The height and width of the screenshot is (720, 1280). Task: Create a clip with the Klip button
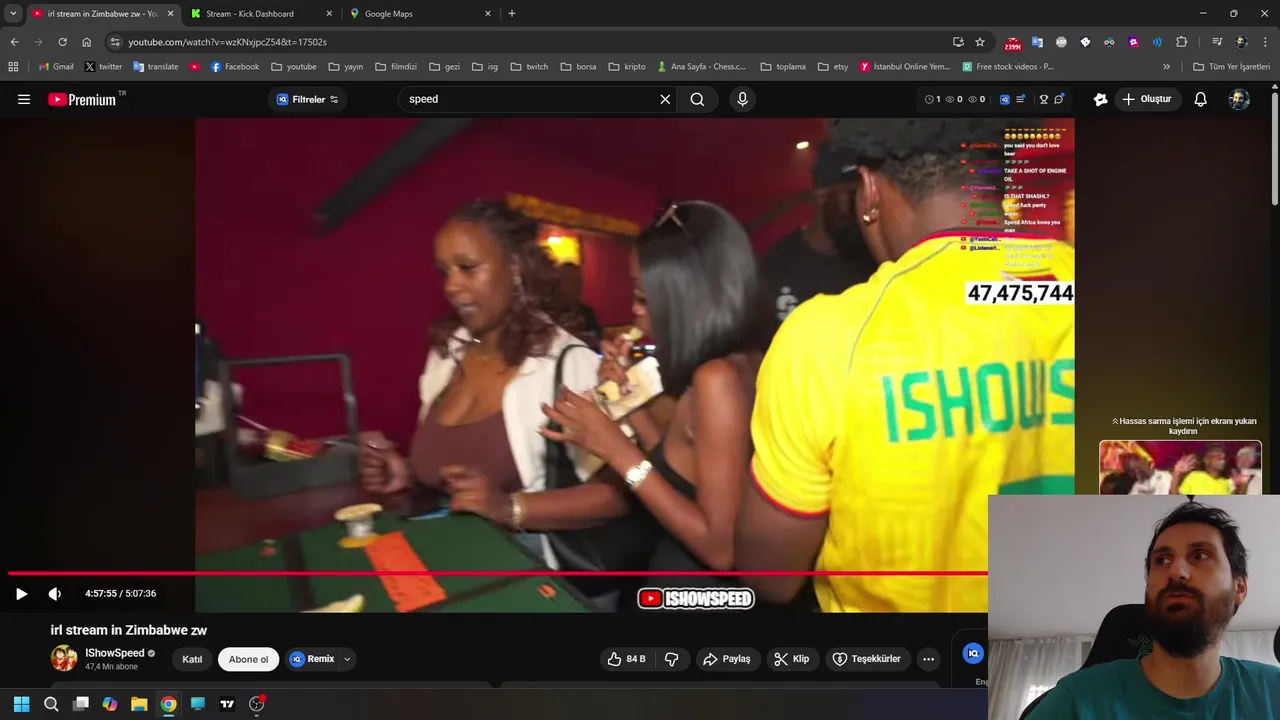tap(791, 659)
